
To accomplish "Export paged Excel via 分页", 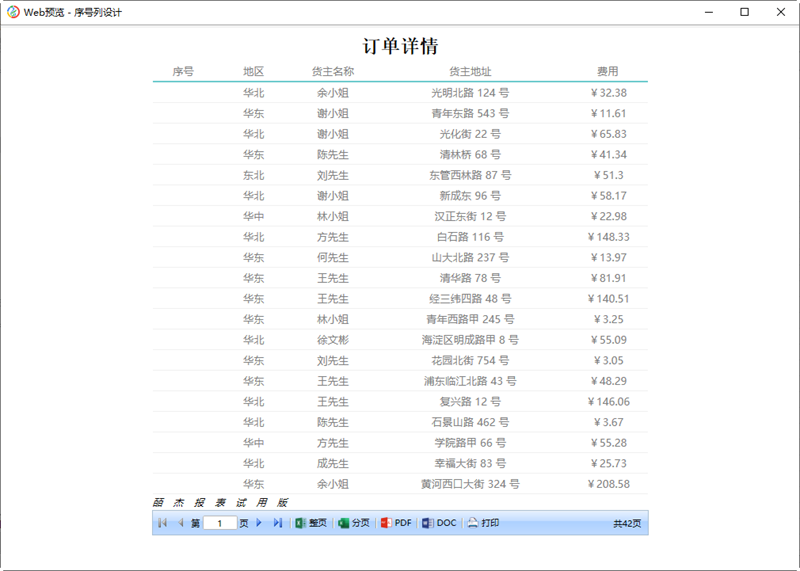I will coord(354,523).
